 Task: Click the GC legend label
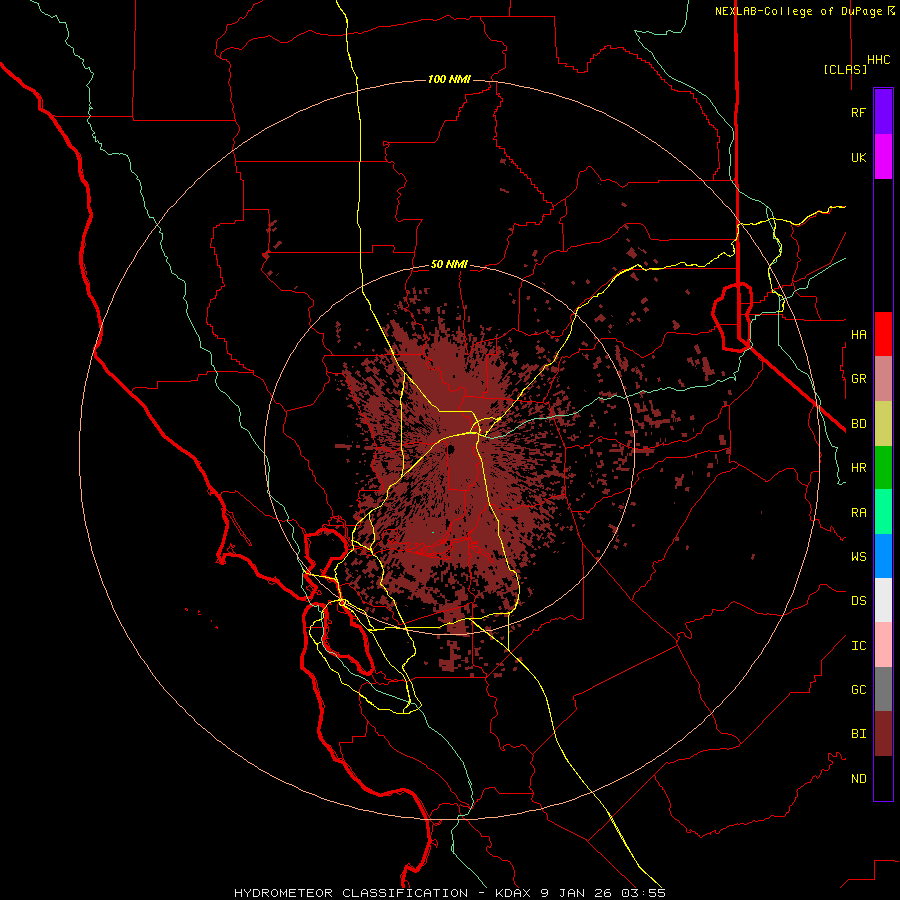[859, 690]
